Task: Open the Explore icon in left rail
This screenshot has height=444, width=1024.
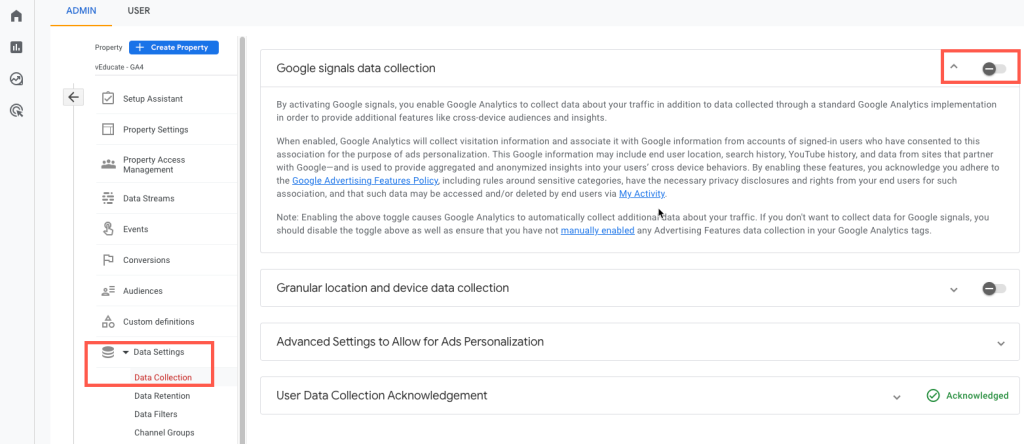Action: tap(16, 79)
